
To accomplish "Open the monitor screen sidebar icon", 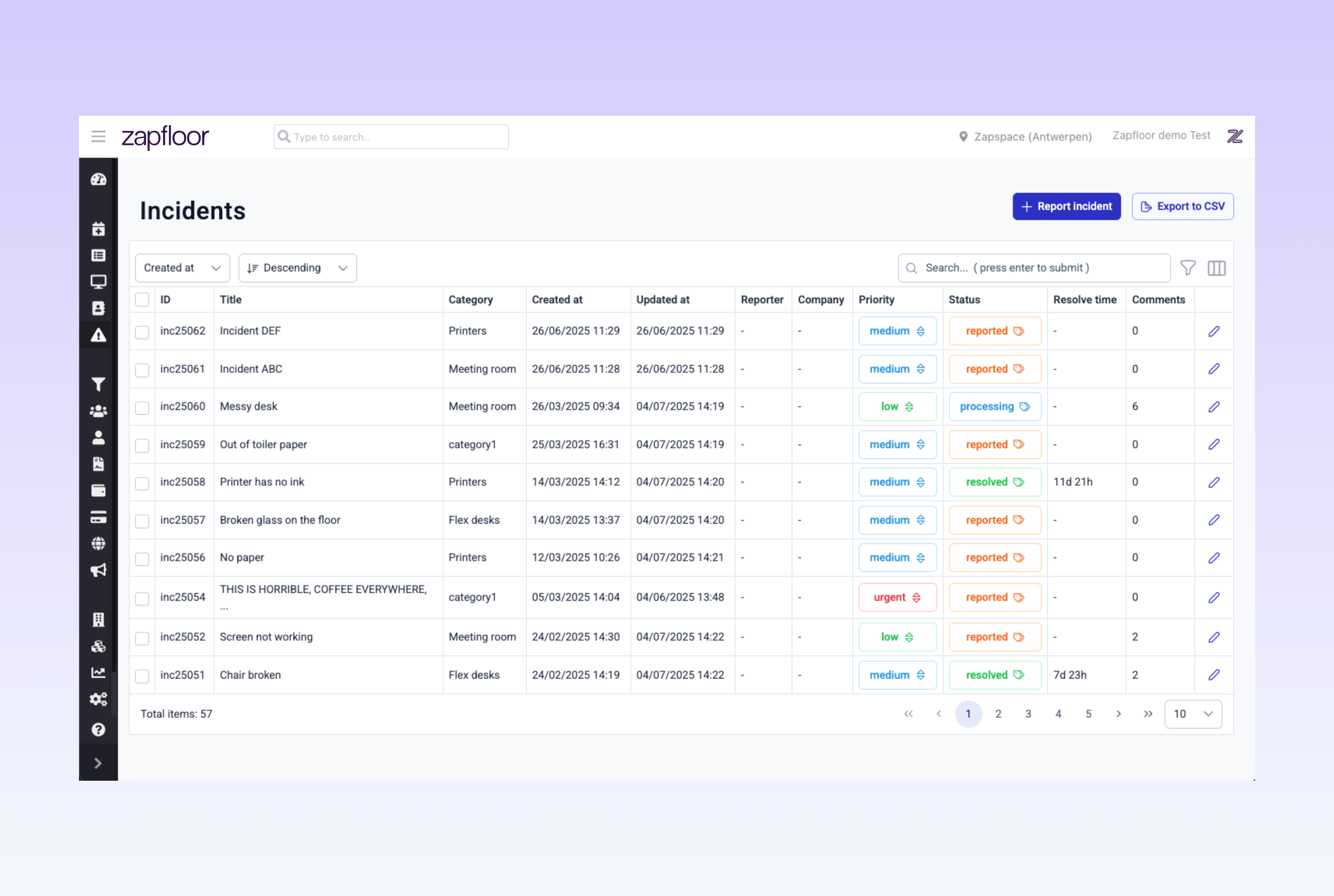I will 98,282.
